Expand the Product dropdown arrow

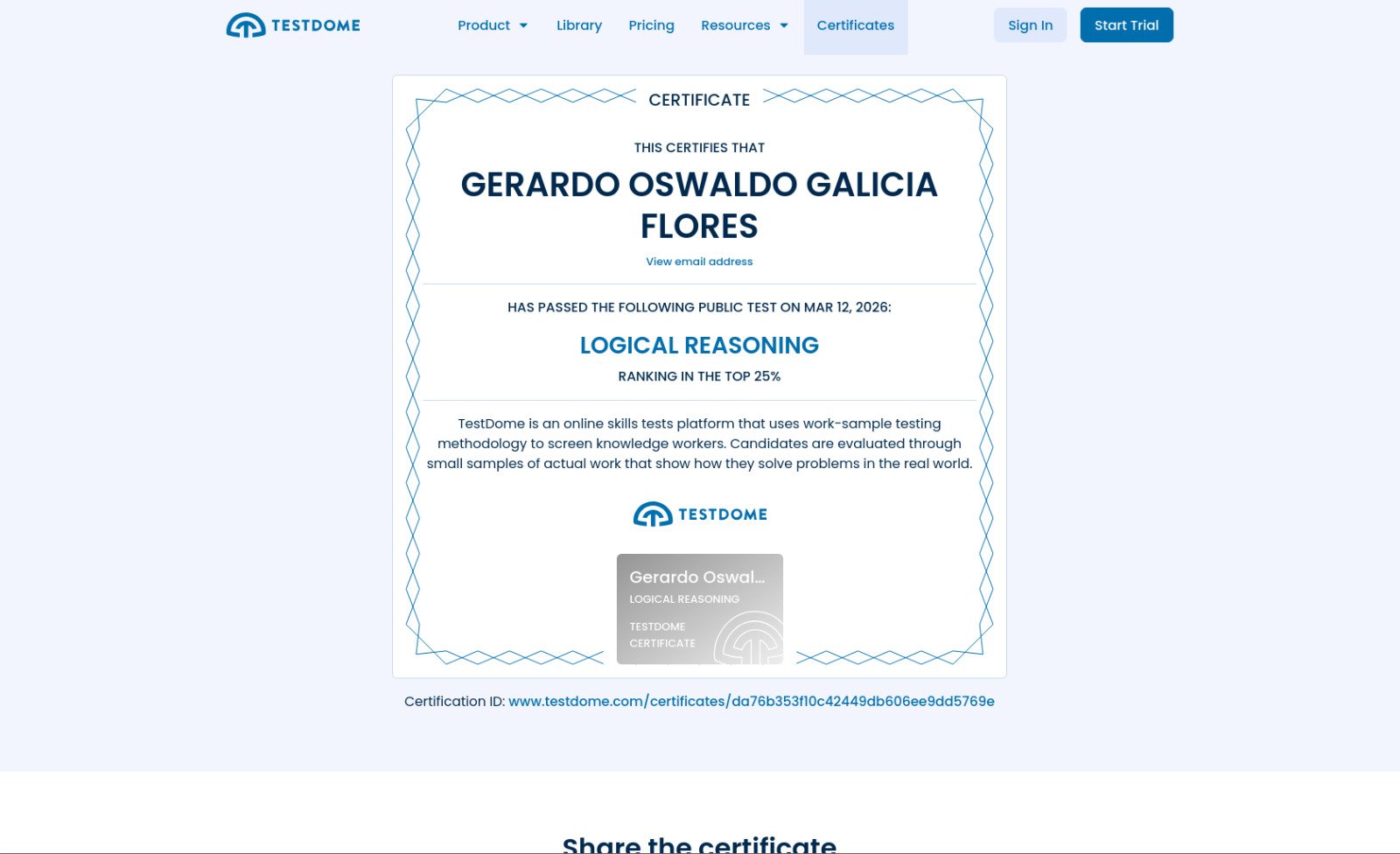tap(523, 25)
